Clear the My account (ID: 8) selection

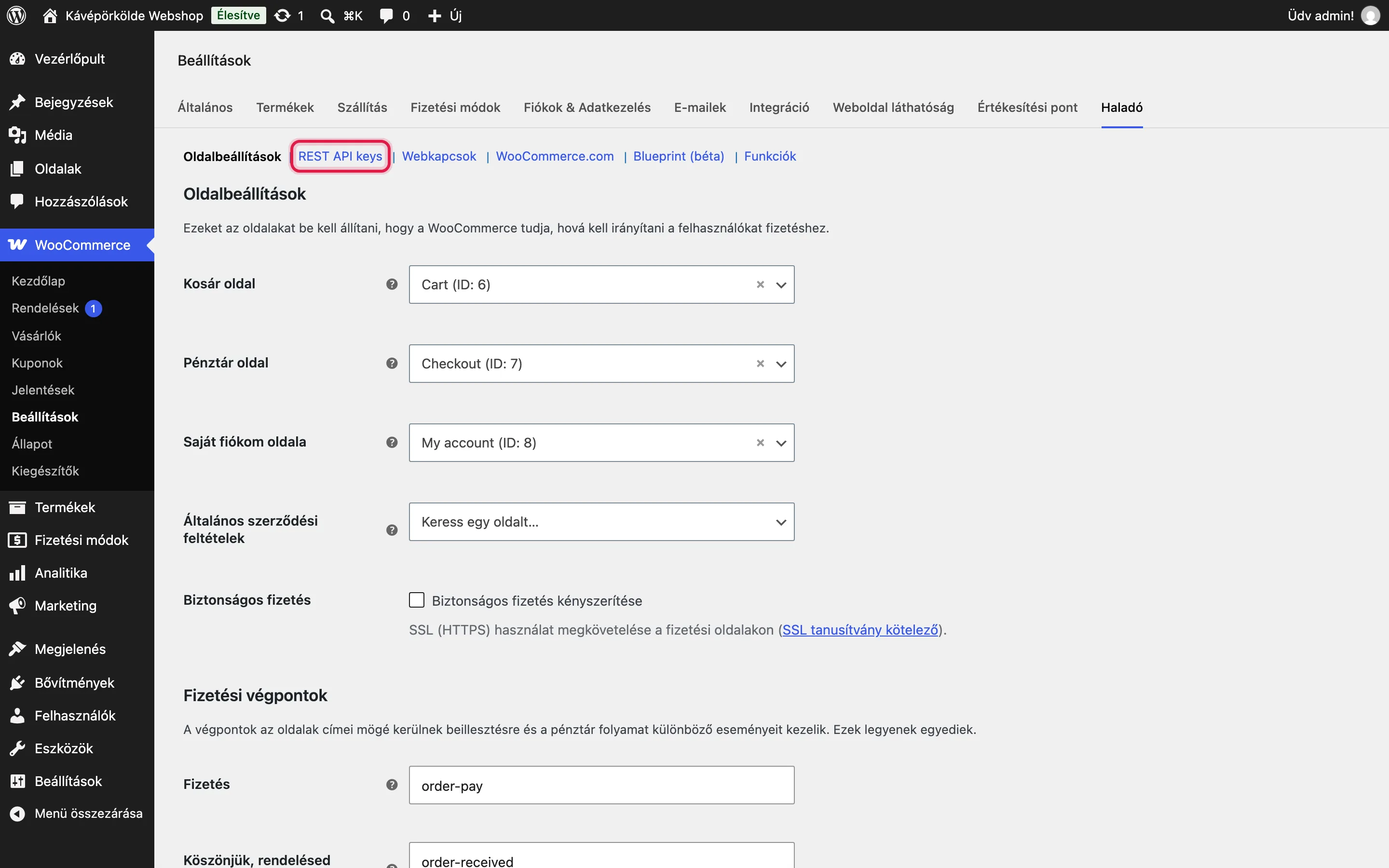tap(761, 443)
